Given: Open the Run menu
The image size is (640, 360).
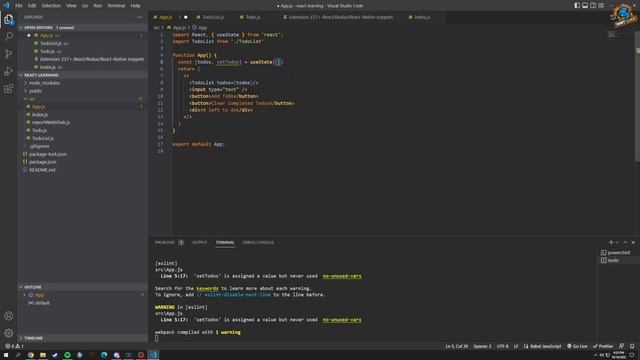Looking at the screenshot, I should point(98,6).
